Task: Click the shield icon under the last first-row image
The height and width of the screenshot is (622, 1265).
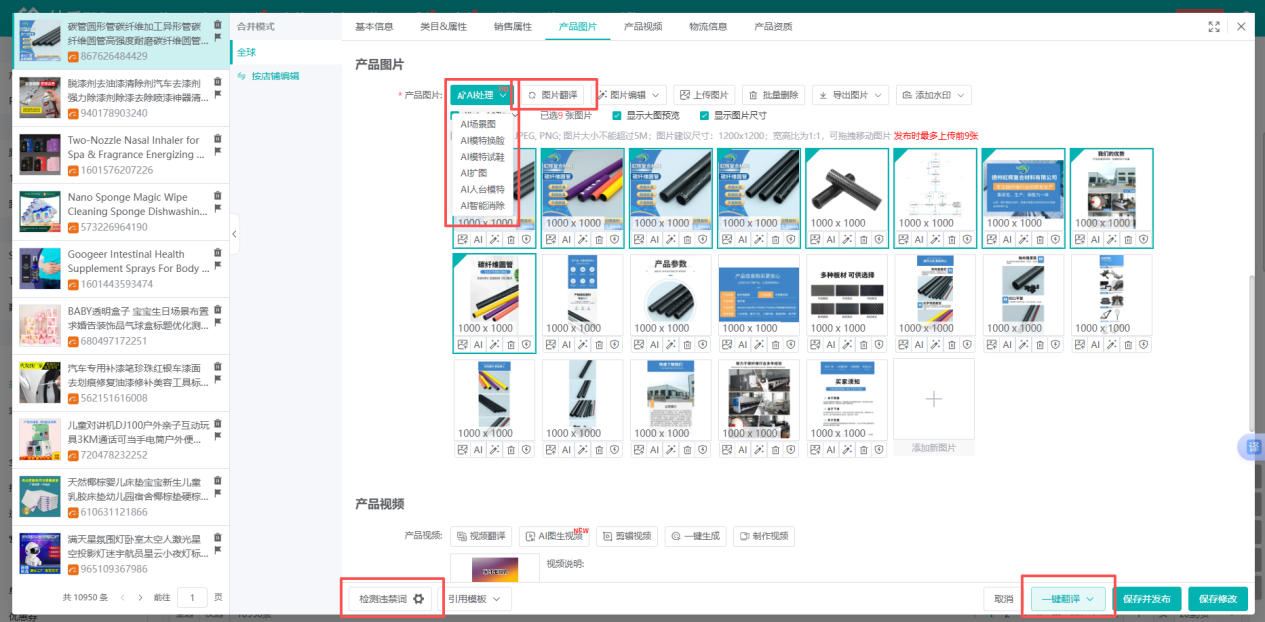Action: point(1143,240)
